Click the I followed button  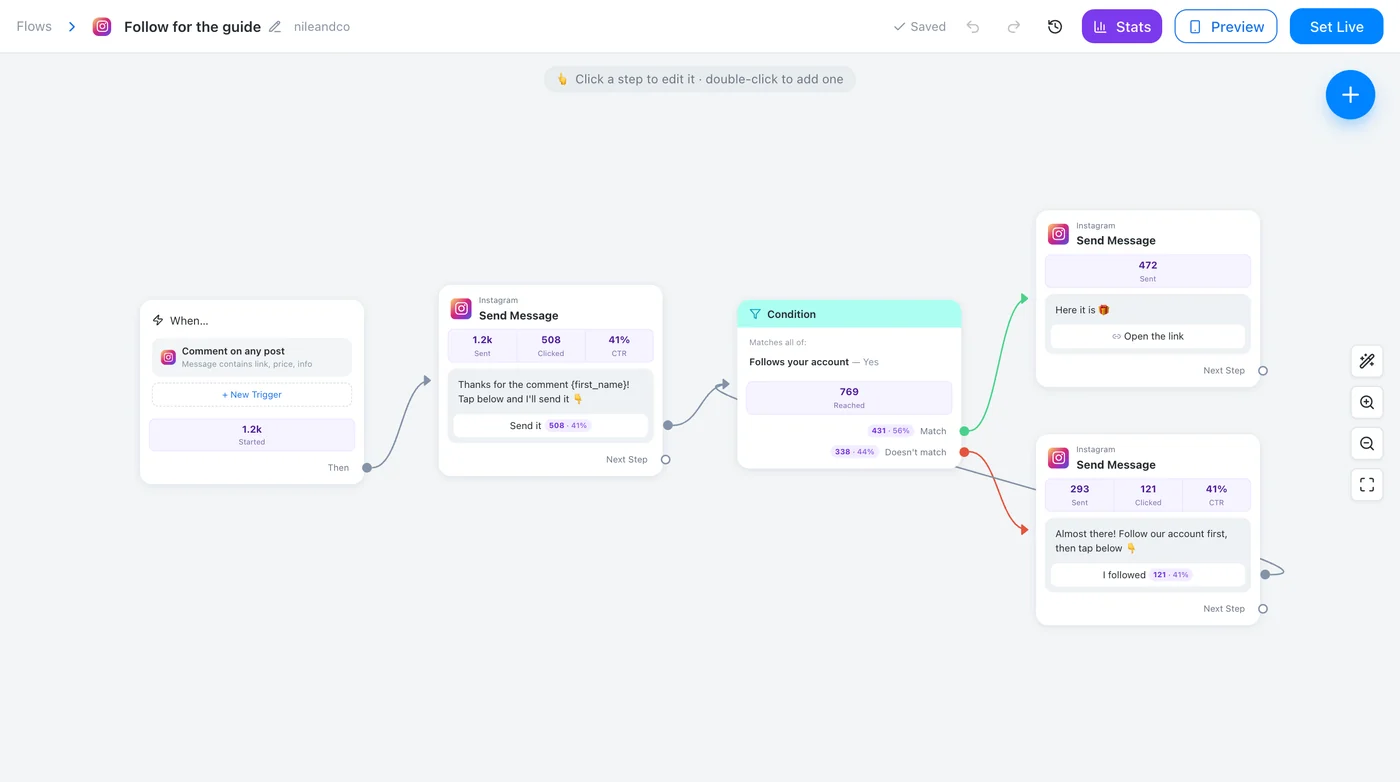click(x=1148, y=575)
